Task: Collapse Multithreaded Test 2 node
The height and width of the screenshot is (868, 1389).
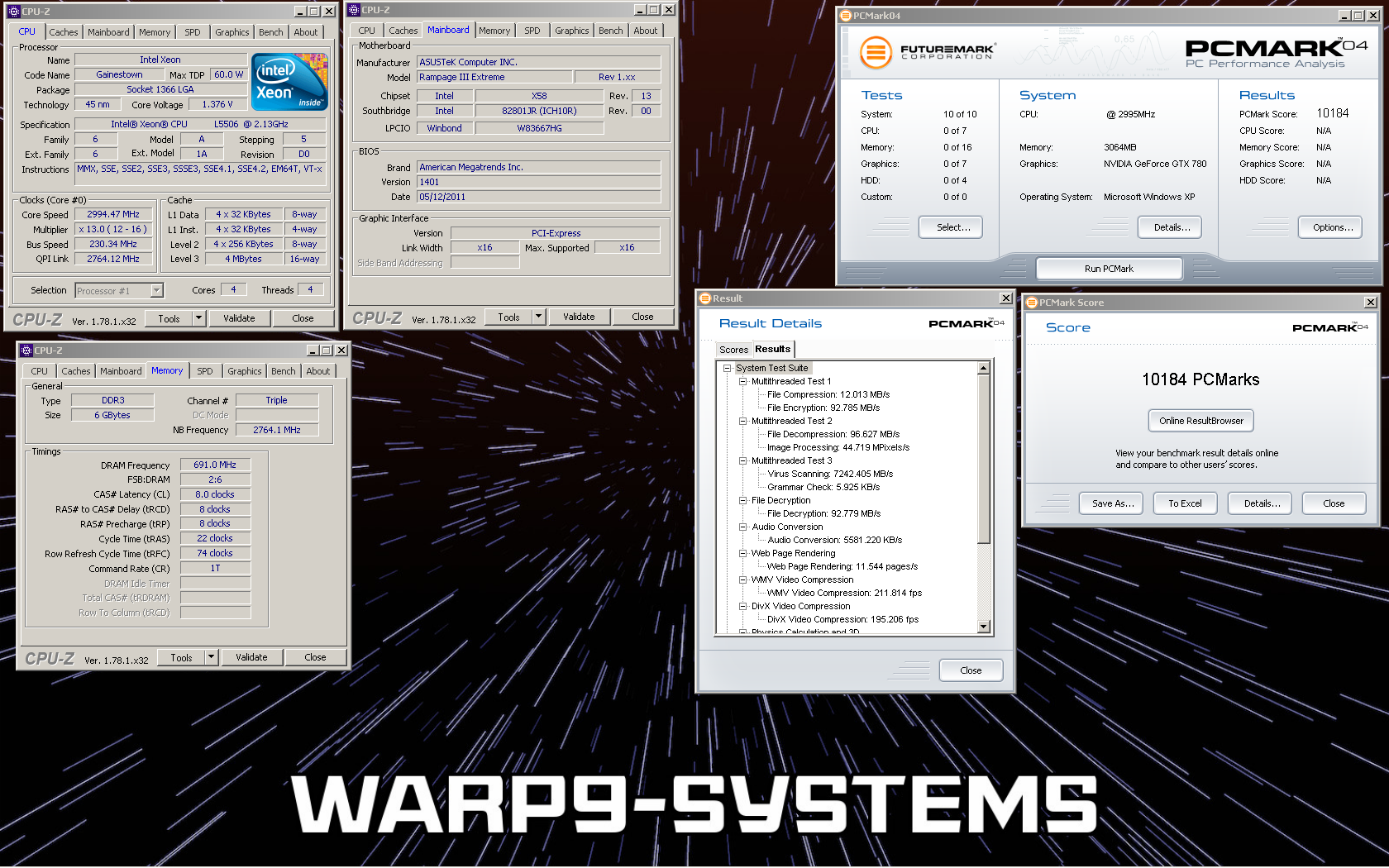Action: pos(742,422)
